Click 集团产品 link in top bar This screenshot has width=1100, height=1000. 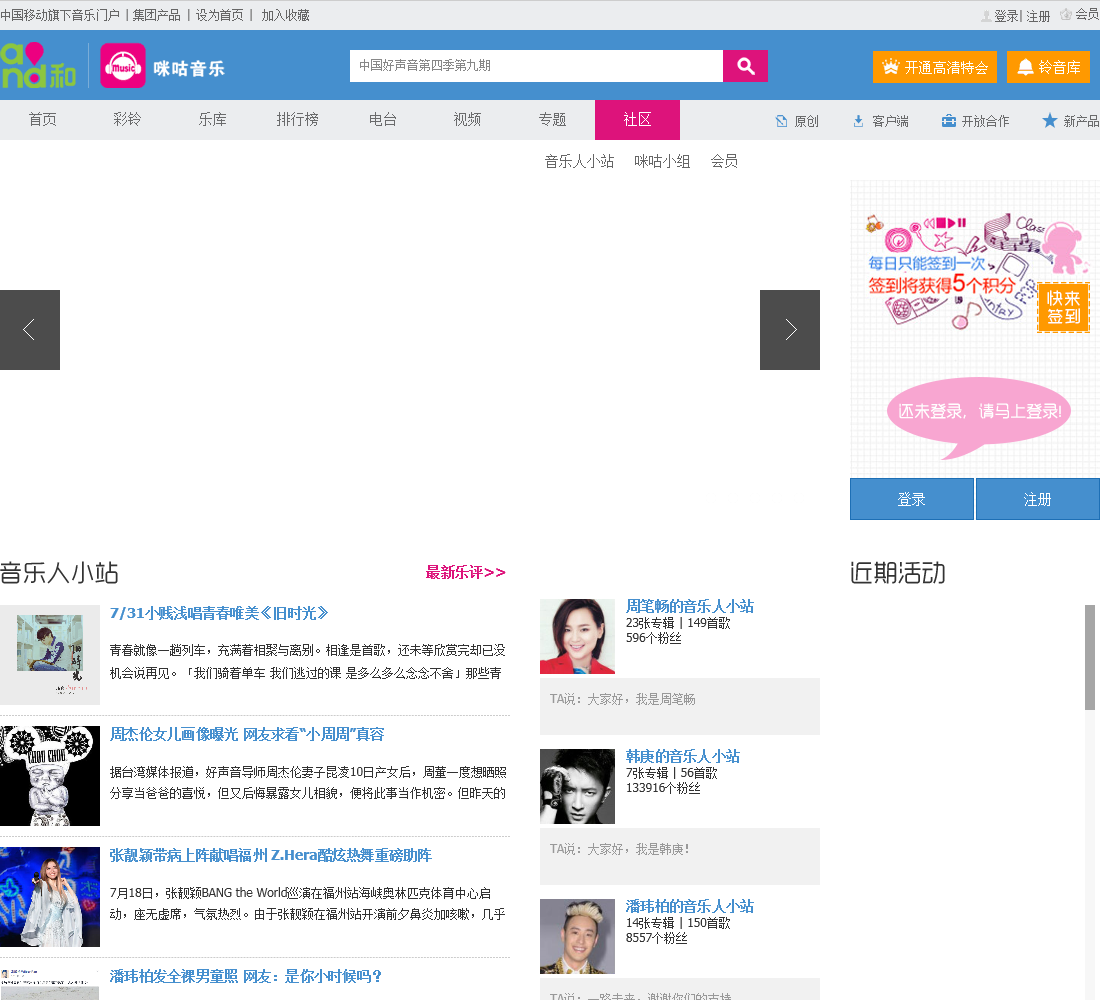[x=156, y=15]
